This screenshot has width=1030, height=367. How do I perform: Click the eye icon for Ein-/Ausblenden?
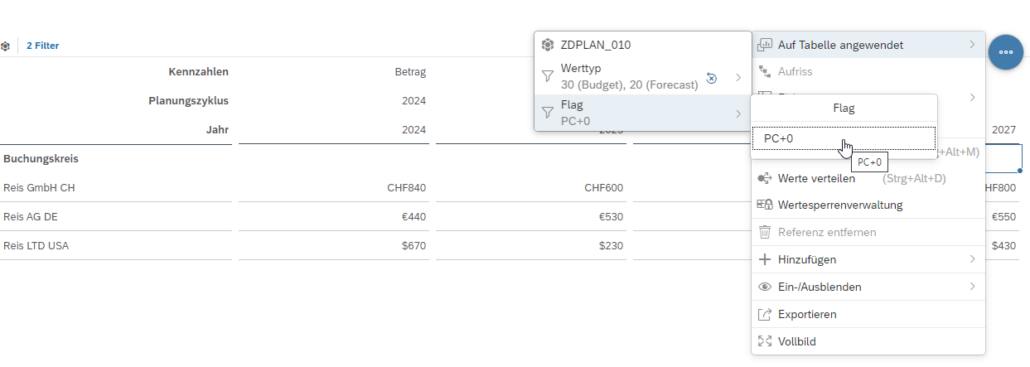[765, 287]
